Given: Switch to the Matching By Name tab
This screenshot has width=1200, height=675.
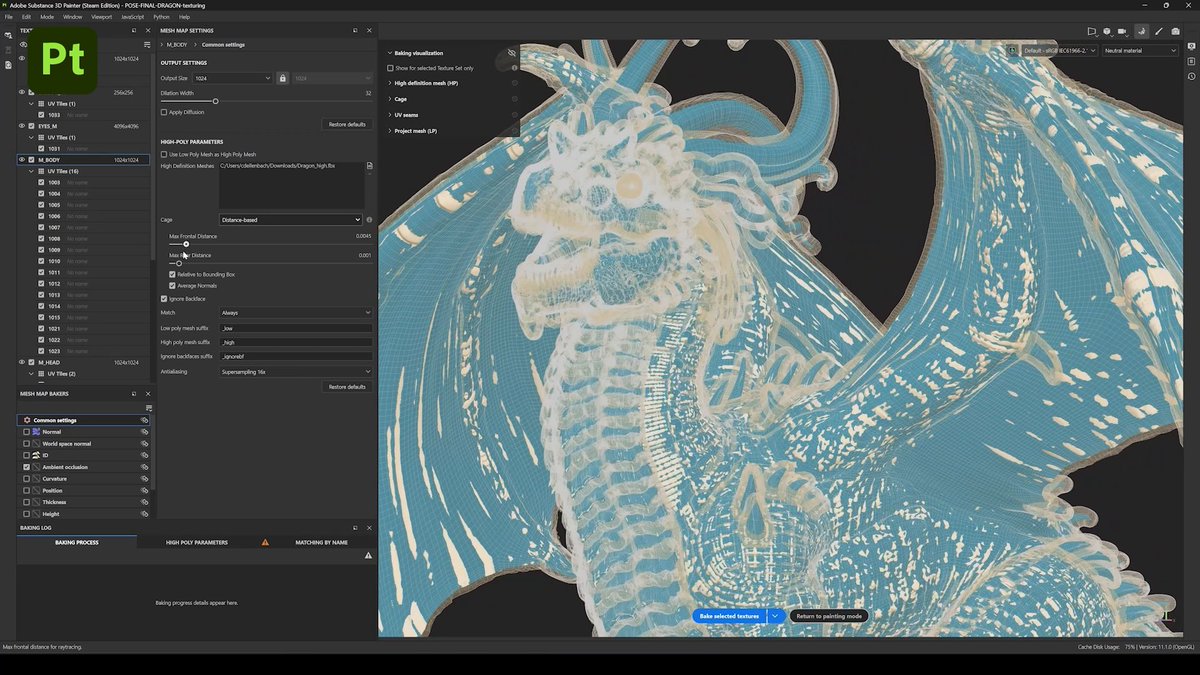Looking at the screenshot, I should 322,542.
